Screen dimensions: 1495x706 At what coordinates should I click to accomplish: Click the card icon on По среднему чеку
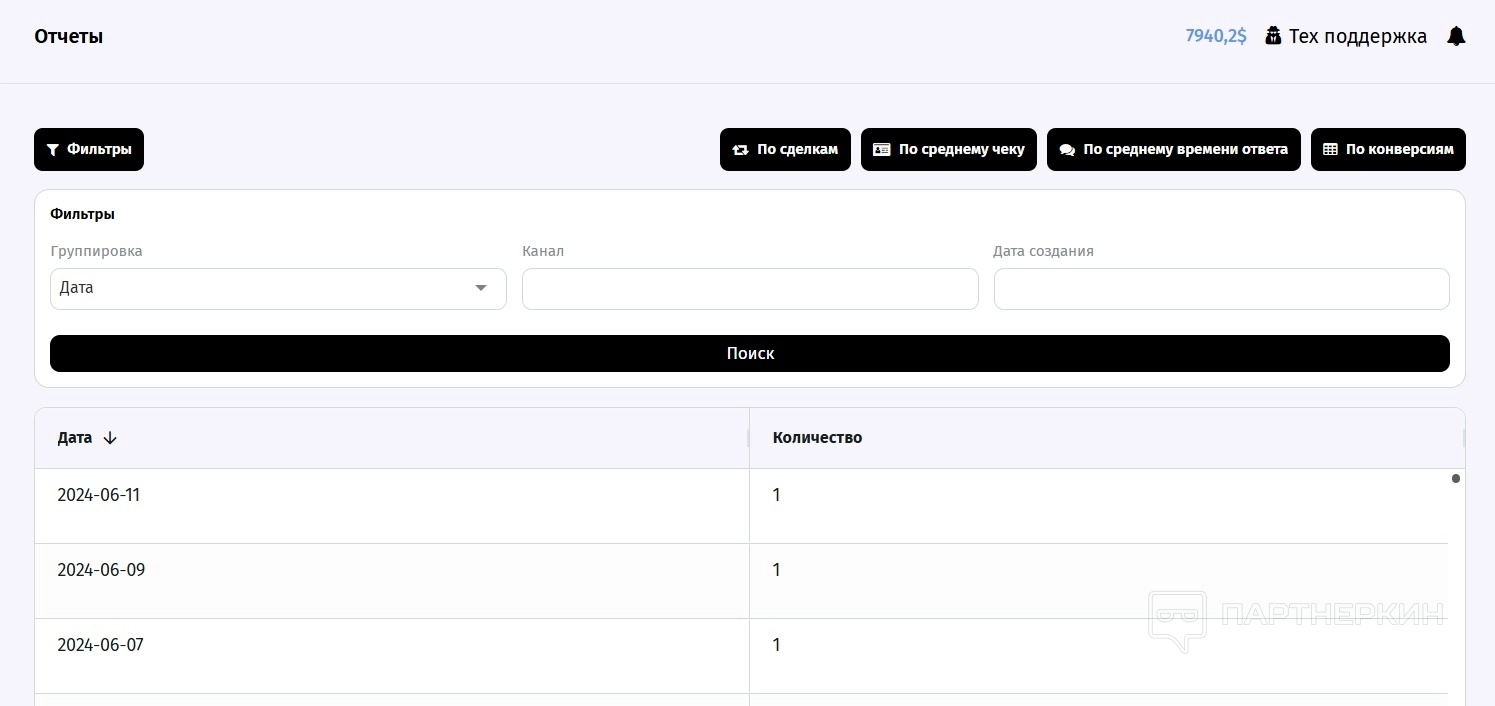coord(881,150)
